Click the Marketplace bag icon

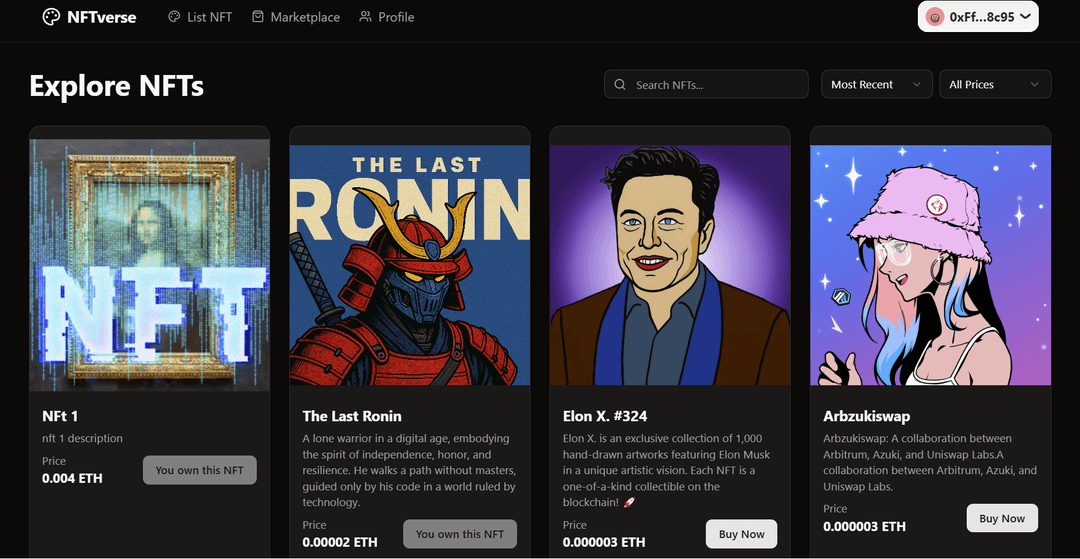(x=258, y=17)
